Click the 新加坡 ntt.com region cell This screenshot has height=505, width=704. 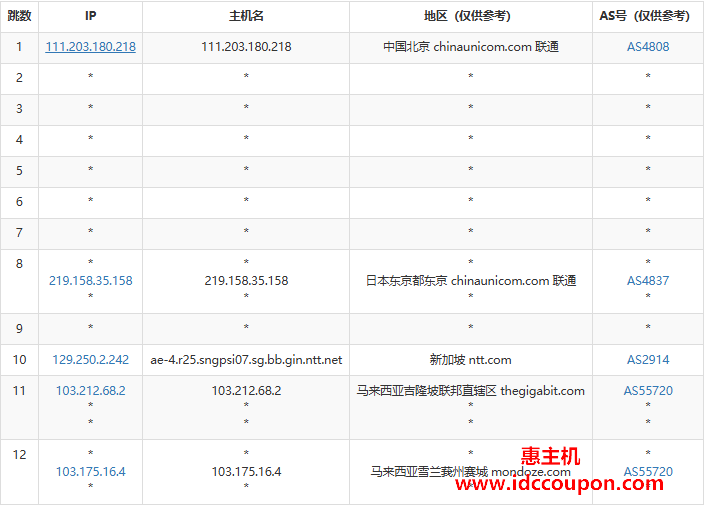pyautogui.click(x=470, y=359)
